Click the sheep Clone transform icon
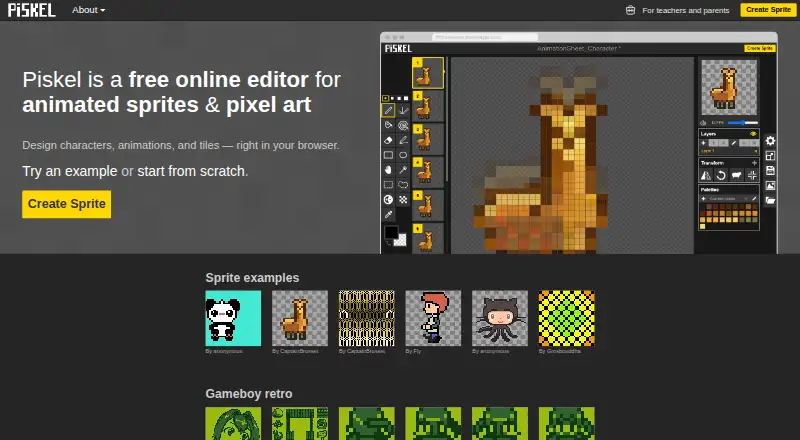Screen dimensions: 800x440 click(x=736, y=175)
